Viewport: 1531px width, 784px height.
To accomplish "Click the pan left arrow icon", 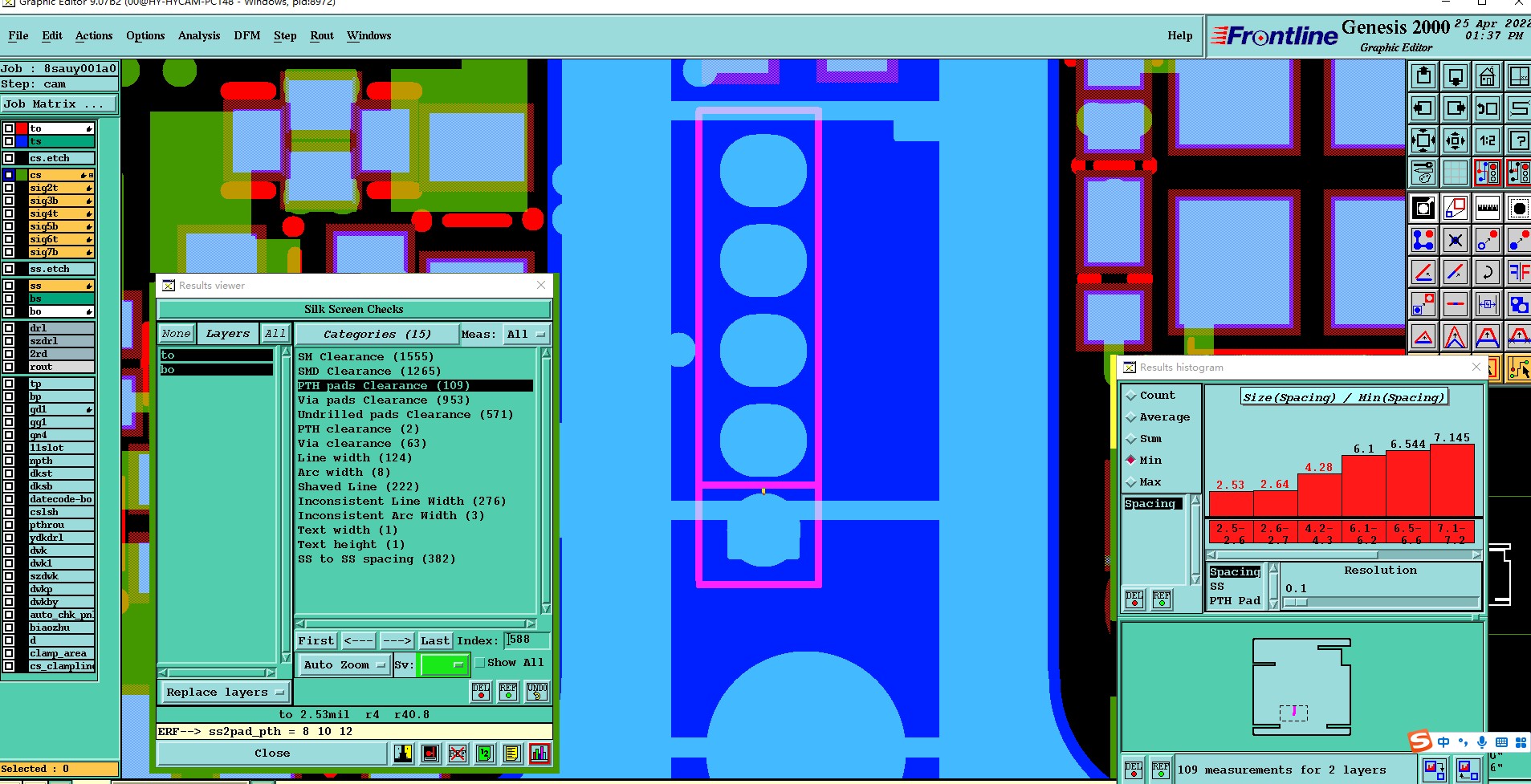I will (1423, 108).
